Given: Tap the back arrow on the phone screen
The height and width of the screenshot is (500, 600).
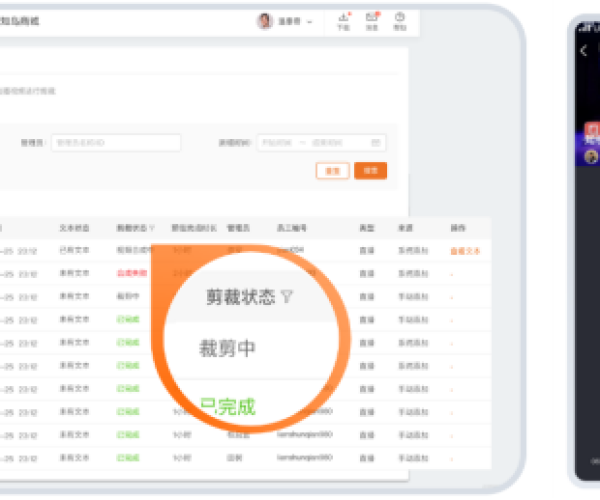Looking at the screenshot, I should [x=584, y=50].
